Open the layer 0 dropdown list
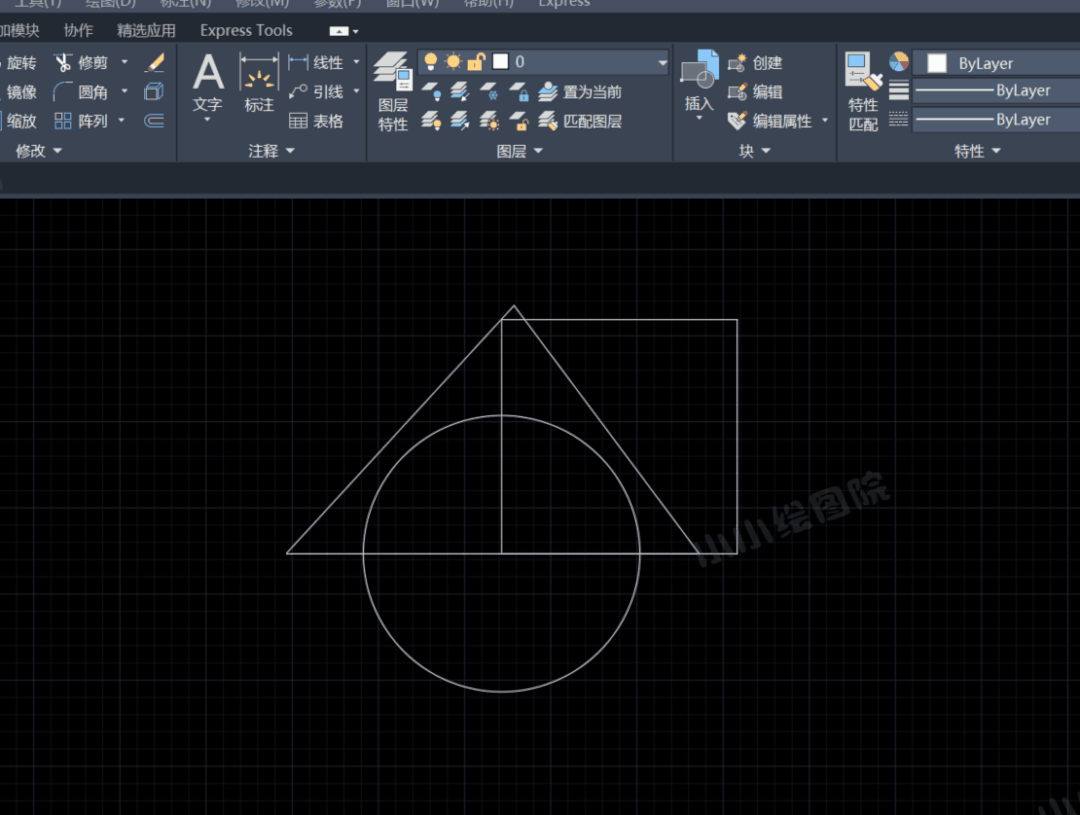Viewport: 1080px width, 815px height. pos(662,62)
